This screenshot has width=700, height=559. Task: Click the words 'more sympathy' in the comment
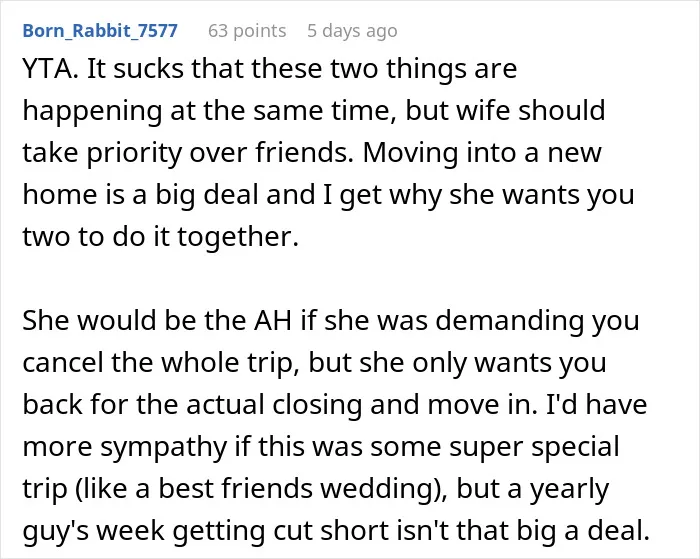pyautogui.click(x=125, y=446)
